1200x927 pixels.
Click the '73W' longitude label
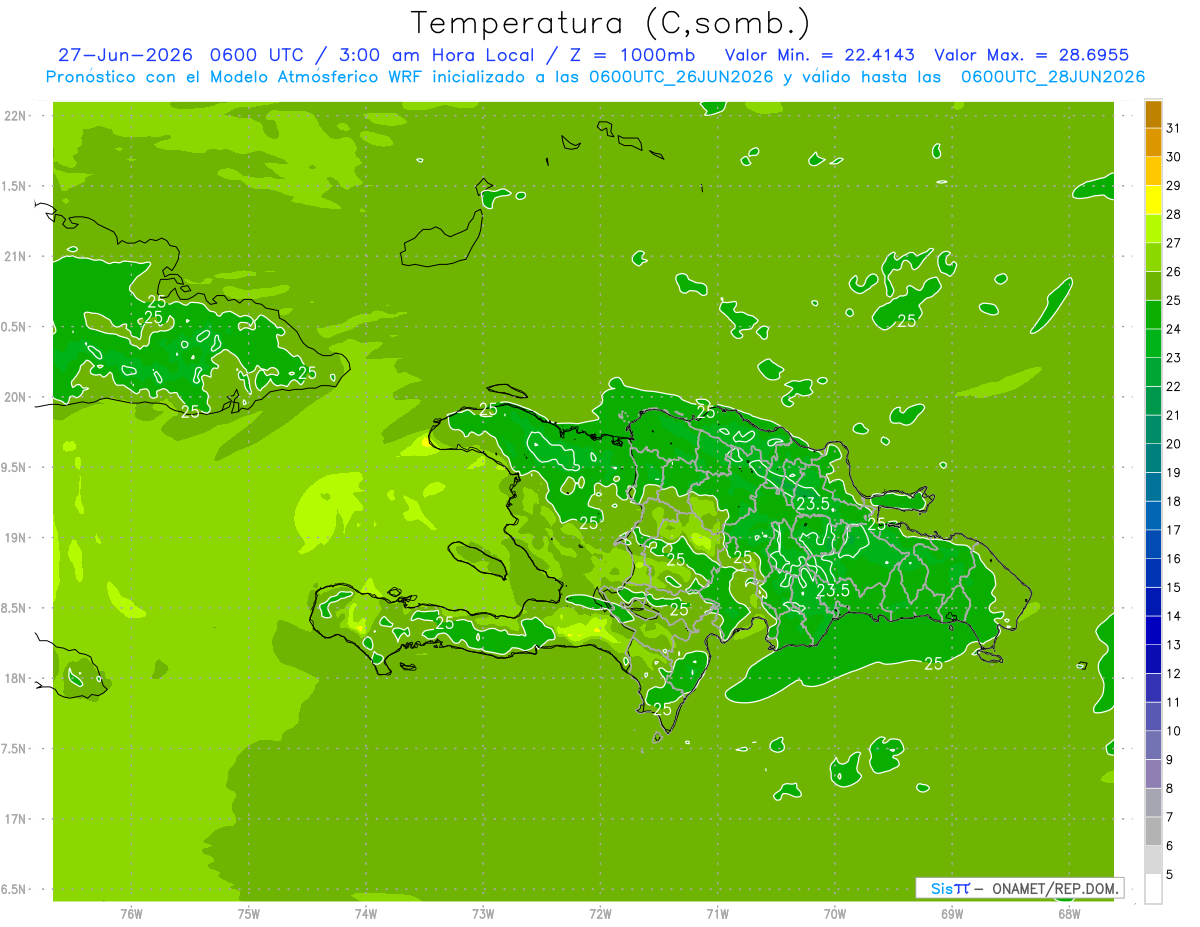point(483,913)
